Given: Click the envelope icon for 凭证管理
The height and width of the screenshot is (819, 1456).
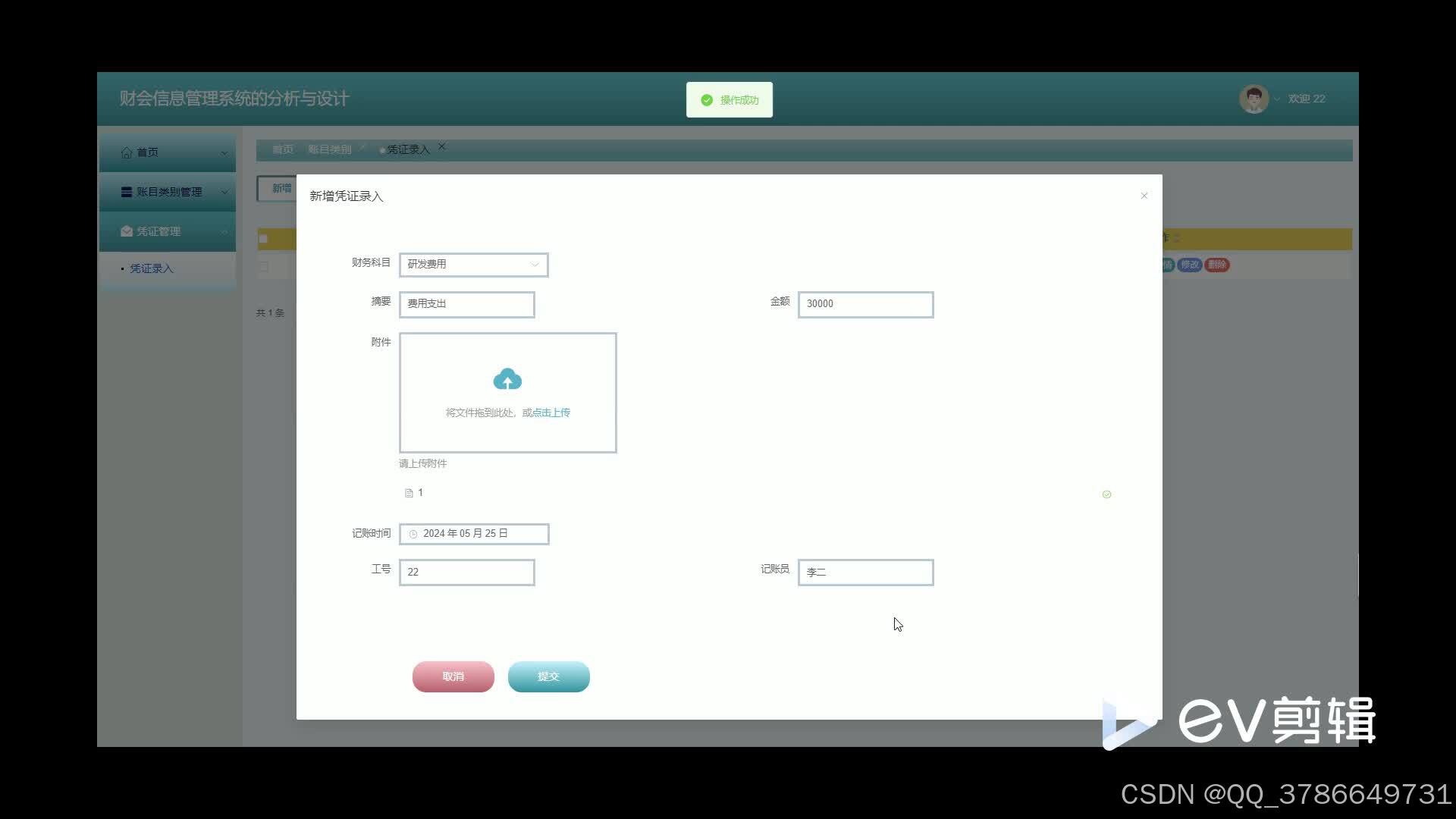Looking at the screenshot, I should pos(127,231).
